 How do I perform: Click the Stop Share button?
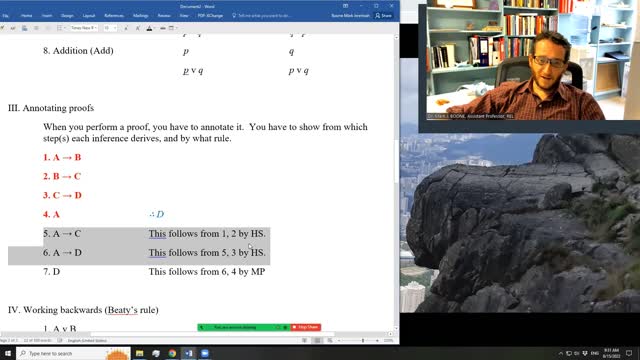[306, 327]
